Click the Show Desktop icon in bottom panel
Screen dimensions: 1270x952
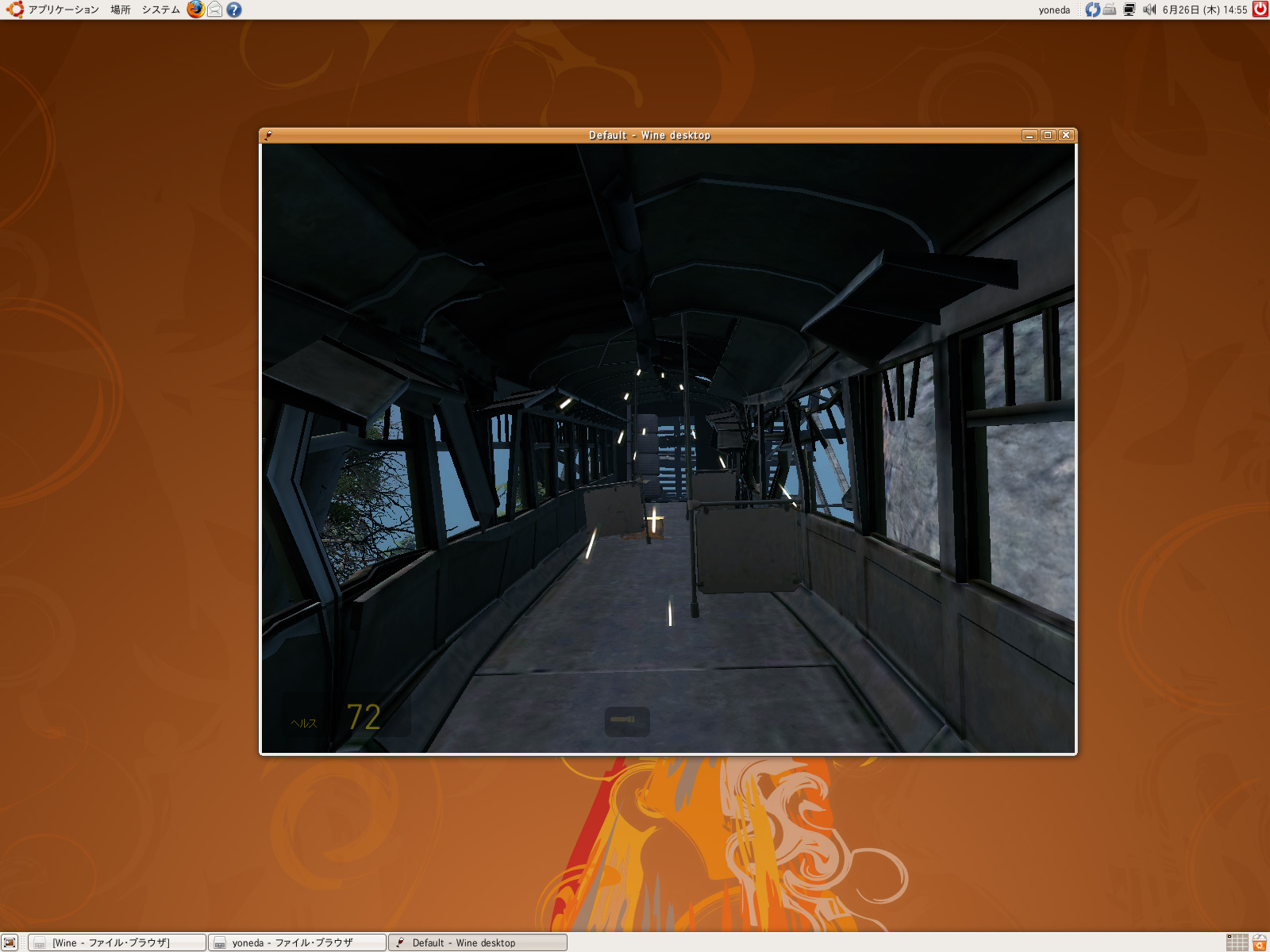[10, 942]
